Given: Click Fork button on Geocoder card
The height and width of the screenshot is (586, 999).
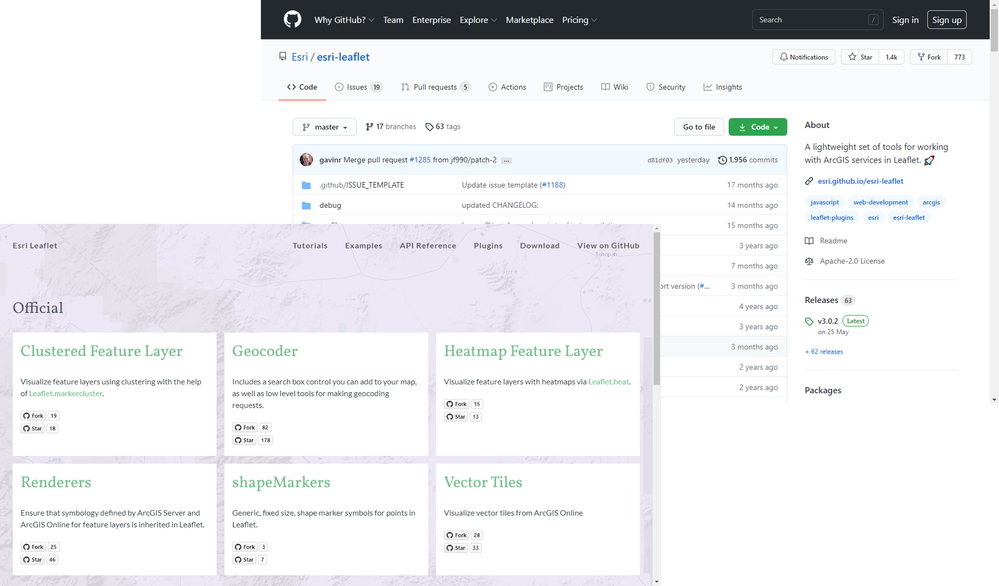Looking at the screenshot, I should (x=245, y=427).
